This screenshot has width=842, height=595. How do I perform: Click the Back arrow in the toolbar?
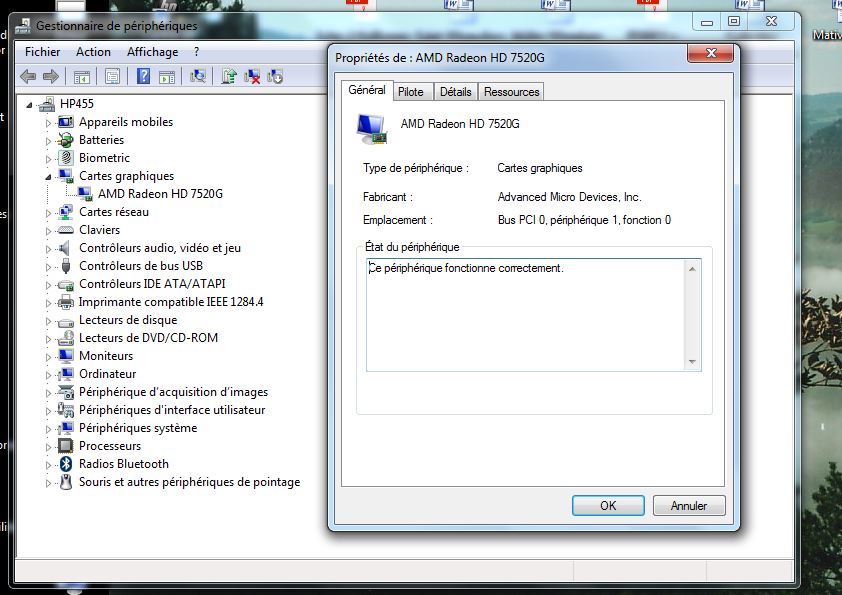[x=28, y=76]
